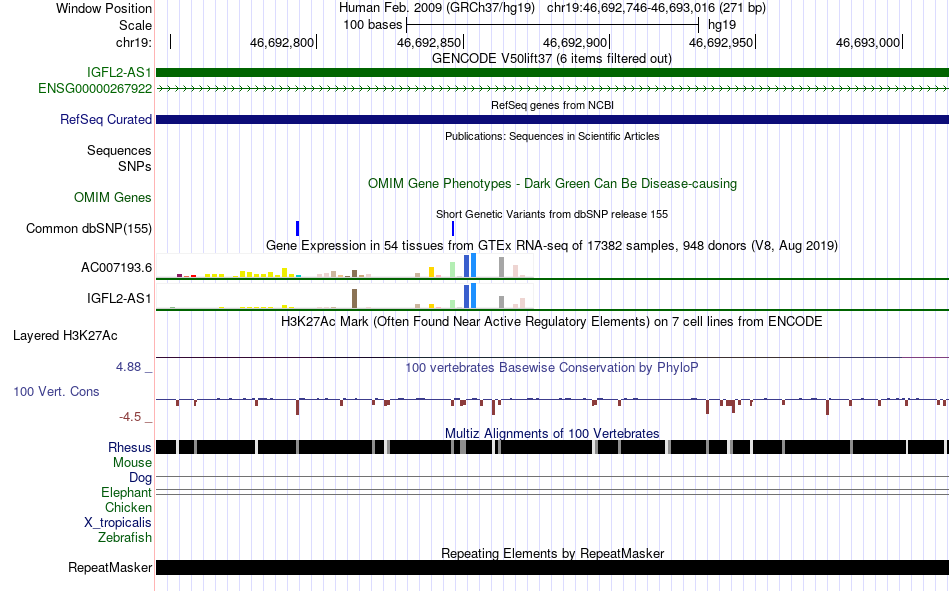Open the OMIM Gene Phenotypes track title
The width and height of the screenshot is (950, 591).
[x=552, y=184]
